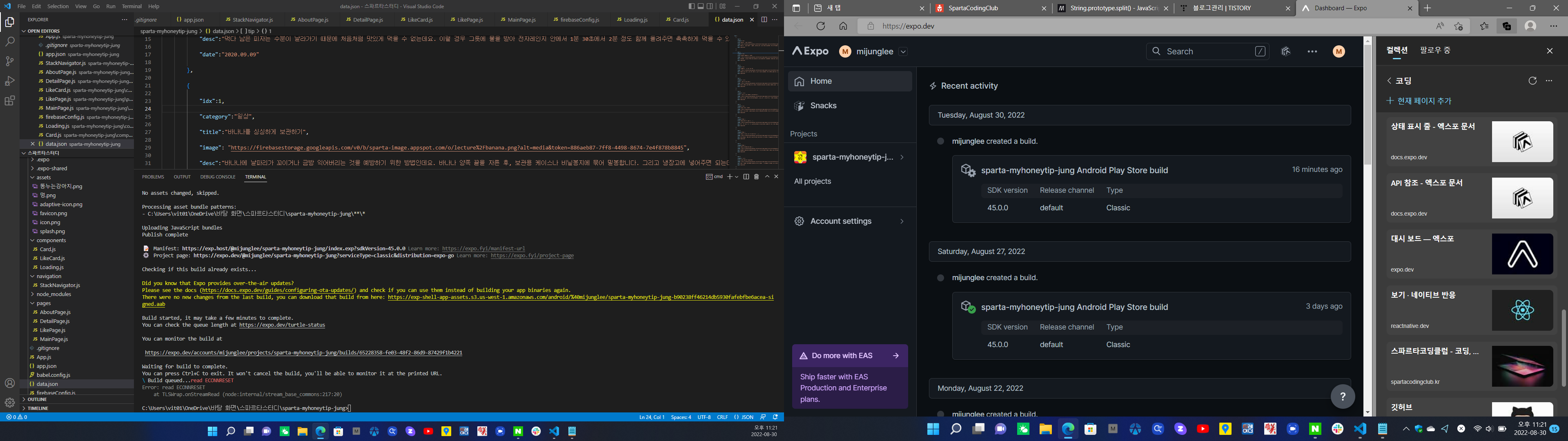Open the 보기 · 네이티브 반응 collection thumbnail
The image size is (1568, 441).
click(1522, 311)
